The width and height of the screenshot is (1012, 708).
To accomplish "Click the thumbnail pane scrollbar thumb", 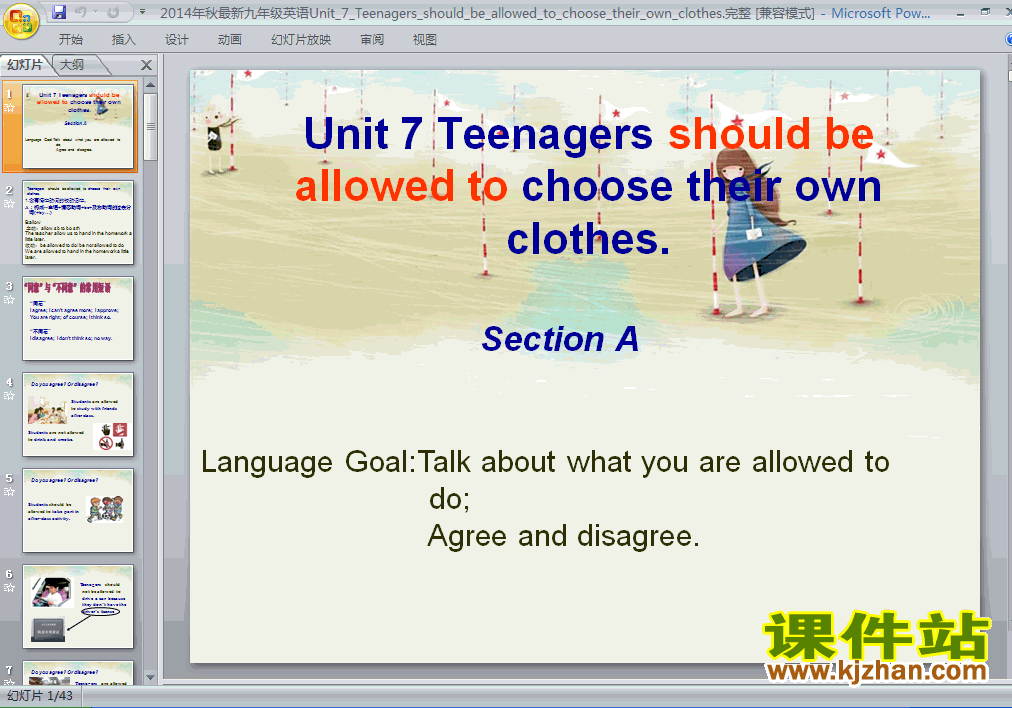I will pyautogui.click(x=150, y=126).
